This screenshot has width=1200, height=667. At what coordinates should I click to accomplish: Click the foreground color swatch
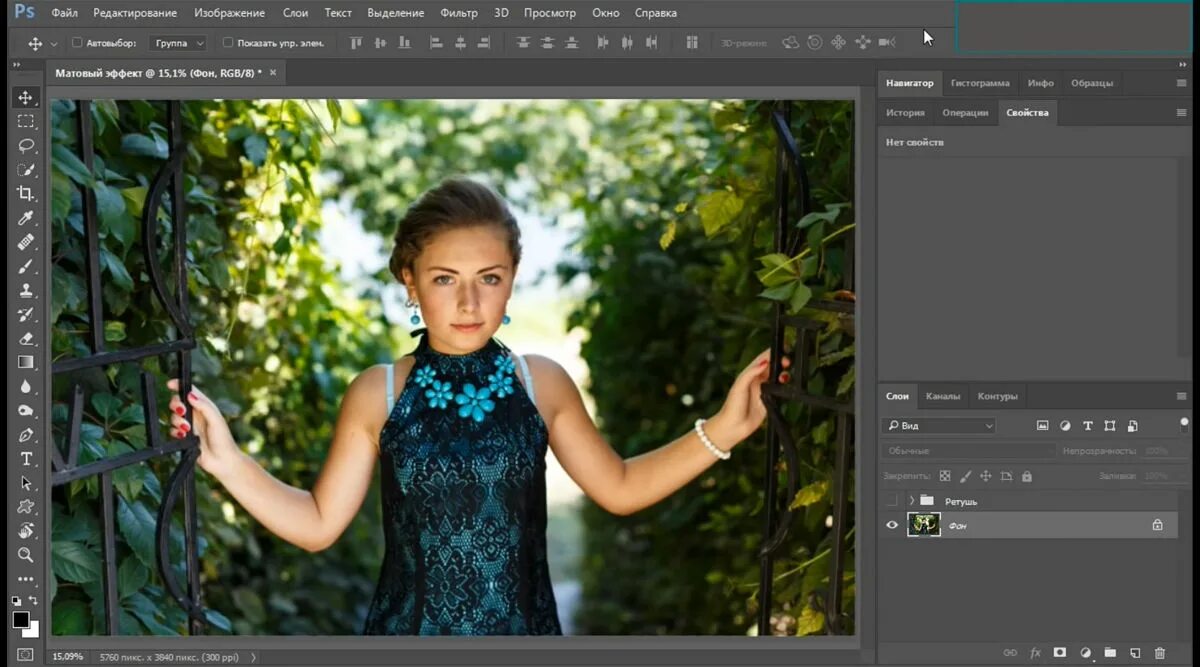21,620
